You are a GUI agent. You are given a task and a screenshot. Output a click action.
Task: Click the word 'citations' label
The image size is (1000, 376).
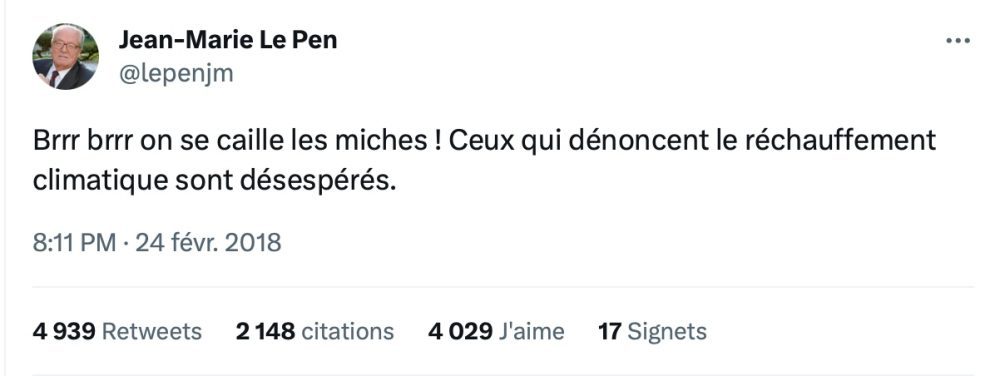(x=348, y=331)
